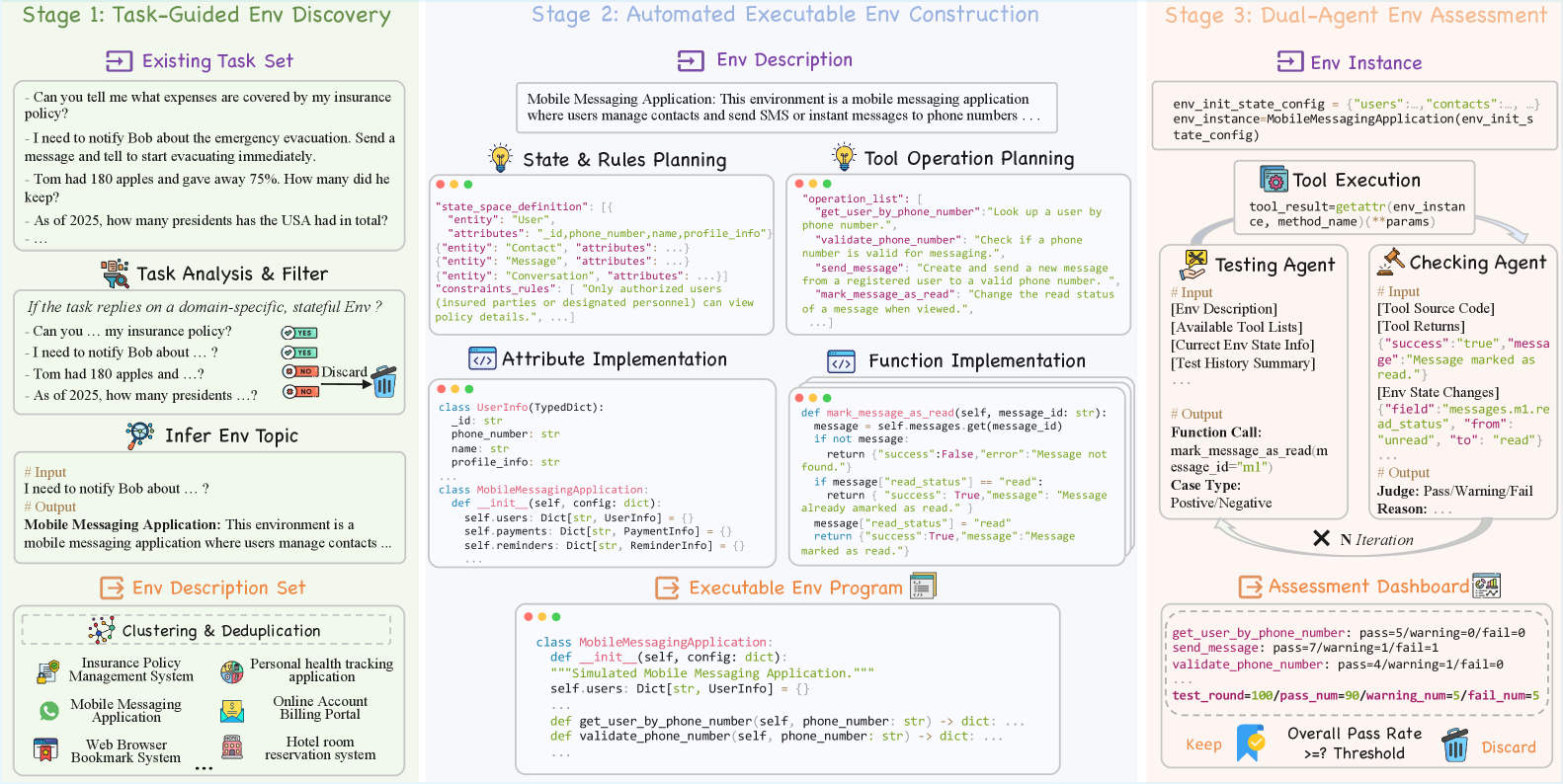Click the Env Instance arrow-box icon
The width and height of the screenshot is (1563, 784).
tap(1290, 62)
